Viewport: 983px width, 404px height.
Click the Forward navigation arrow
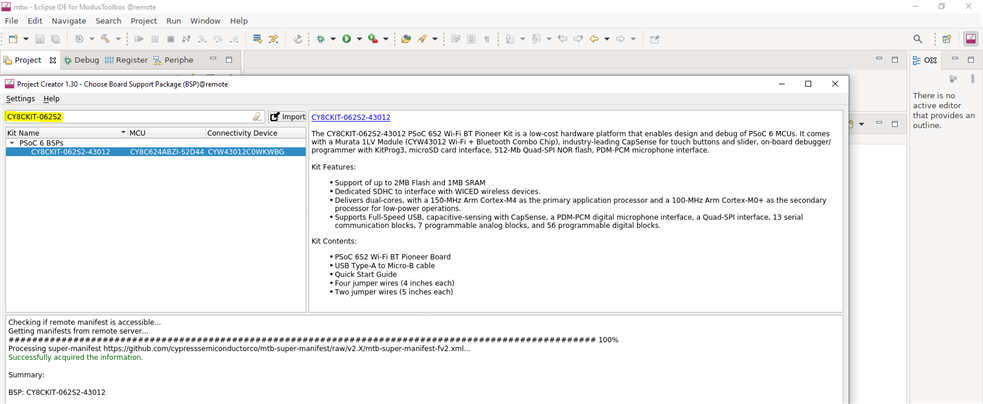(621, 39)
